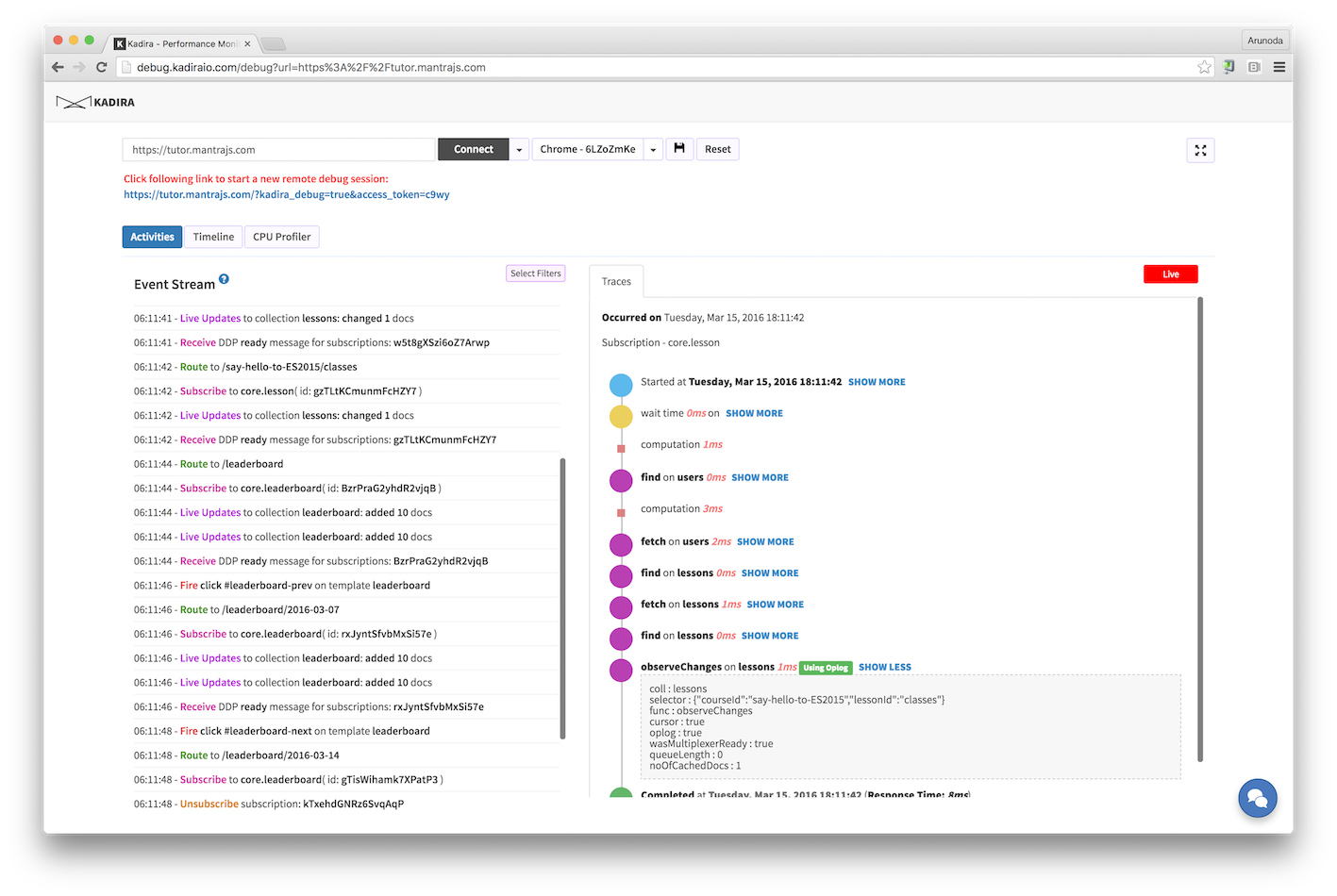The image size is (1337, 896).
Task: Toggle fullscreen with the expand icon
Action: [1200, 150]
